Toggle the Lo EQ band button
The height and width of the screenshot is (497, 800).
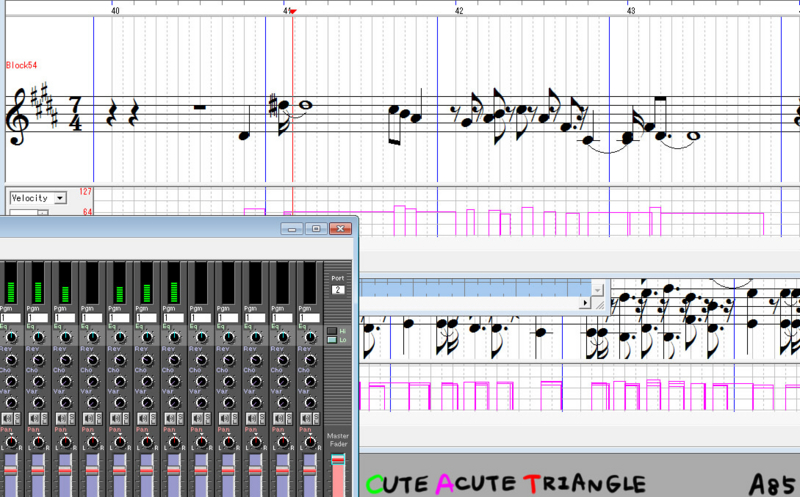click(332, 340)
